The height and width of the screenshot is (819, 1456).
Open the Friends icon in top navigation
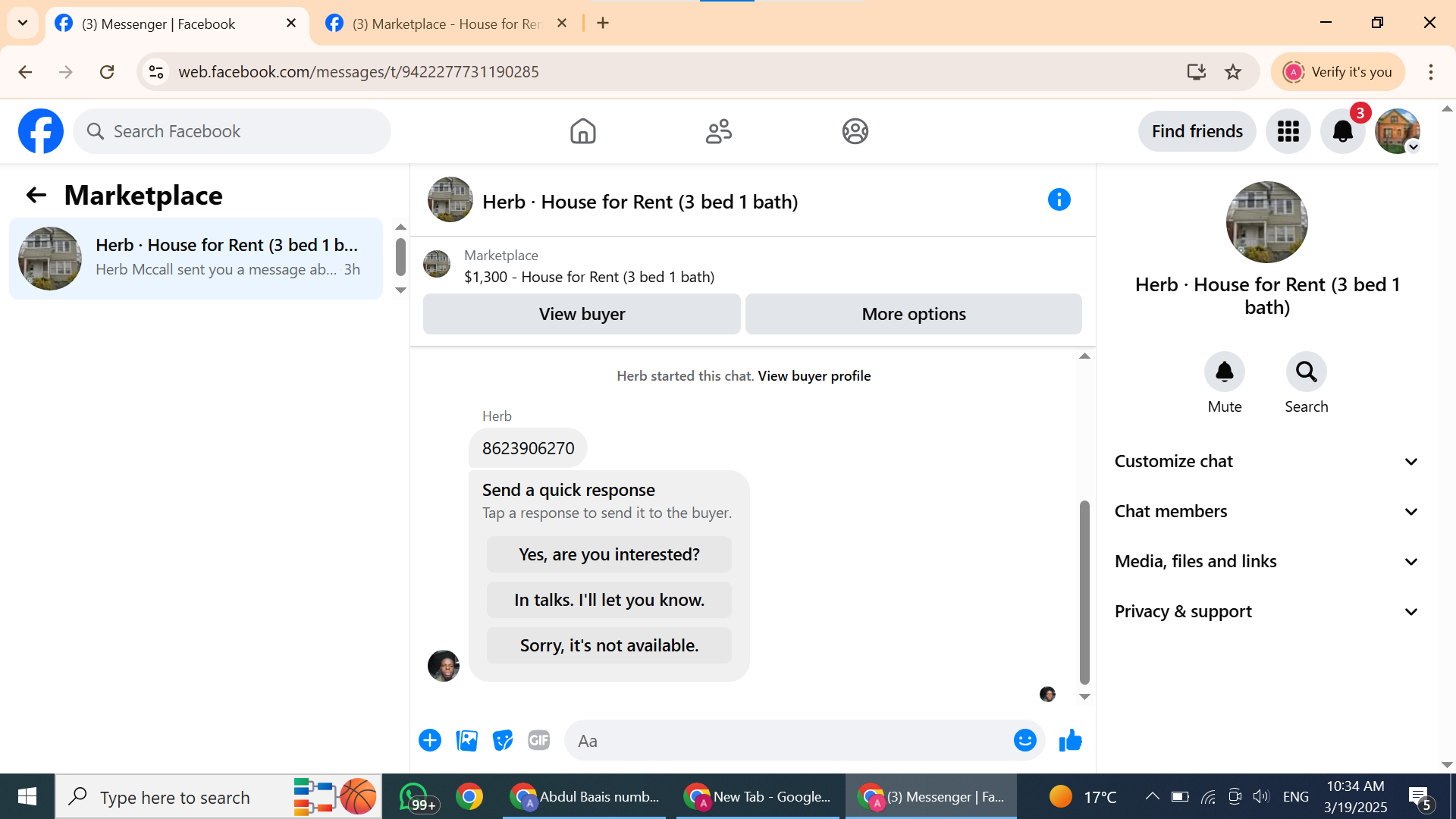click(x=719, y=131)
